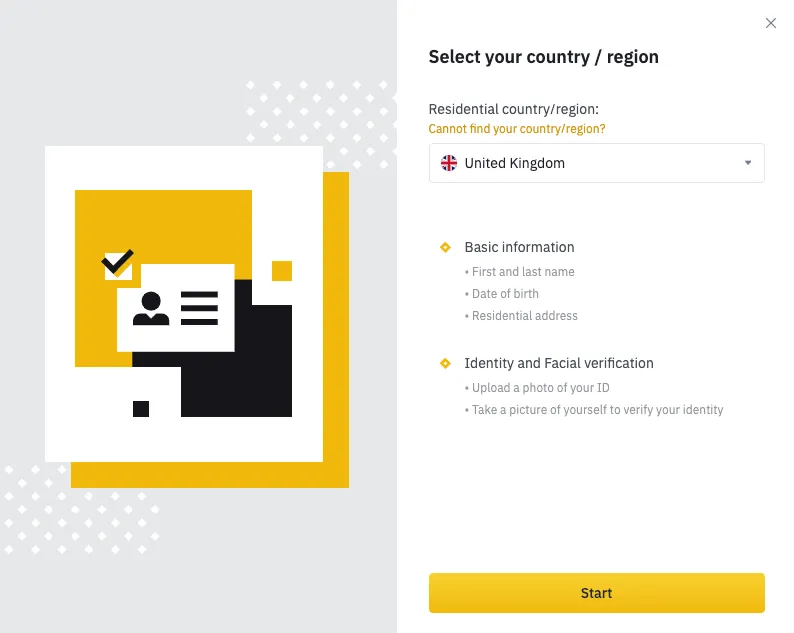Expand the country list using the dropdown arrow

(747, 163)
